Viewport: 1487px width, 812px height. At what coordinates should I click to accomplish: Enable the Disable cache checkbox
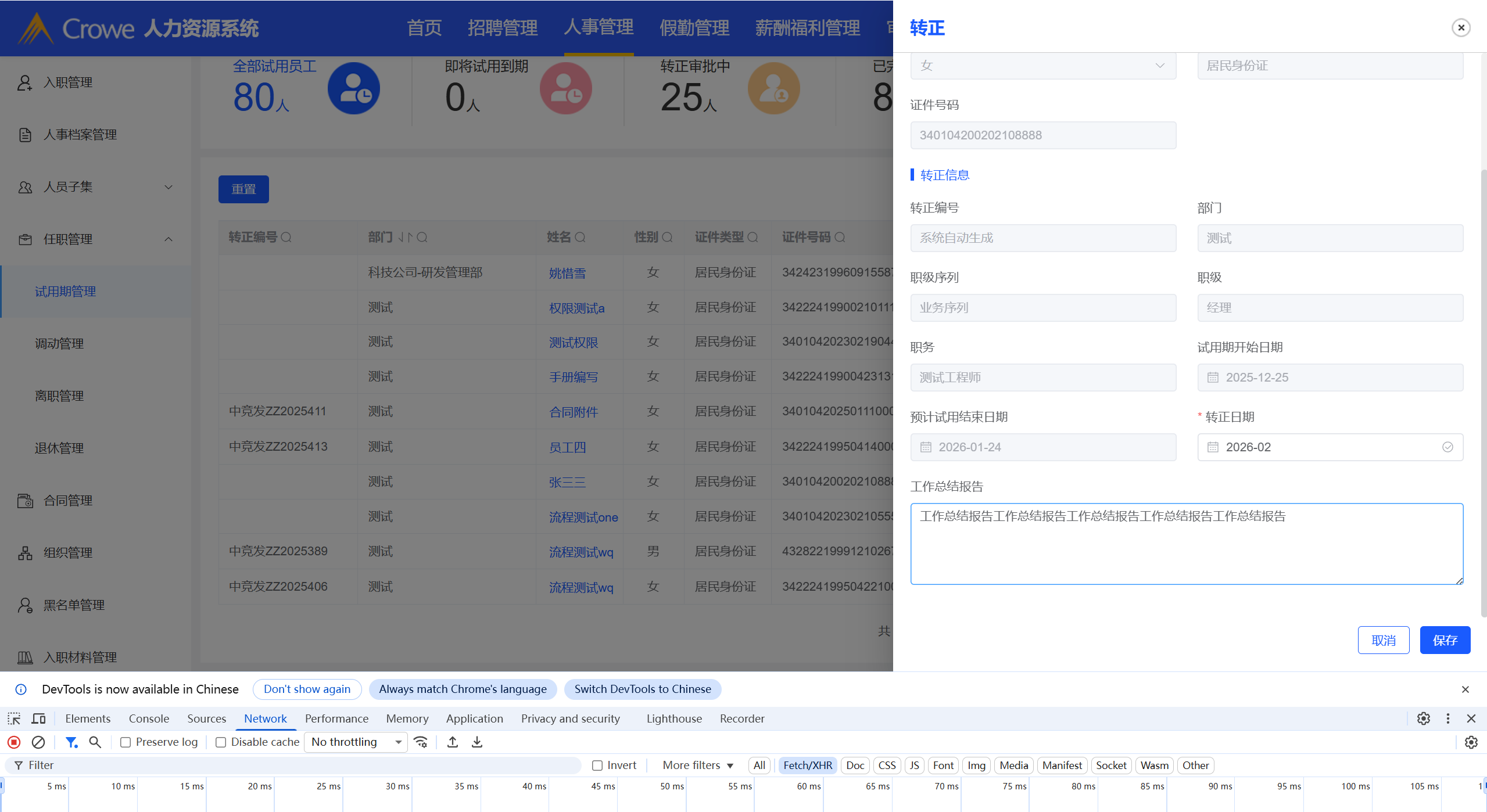coord(221,742)
